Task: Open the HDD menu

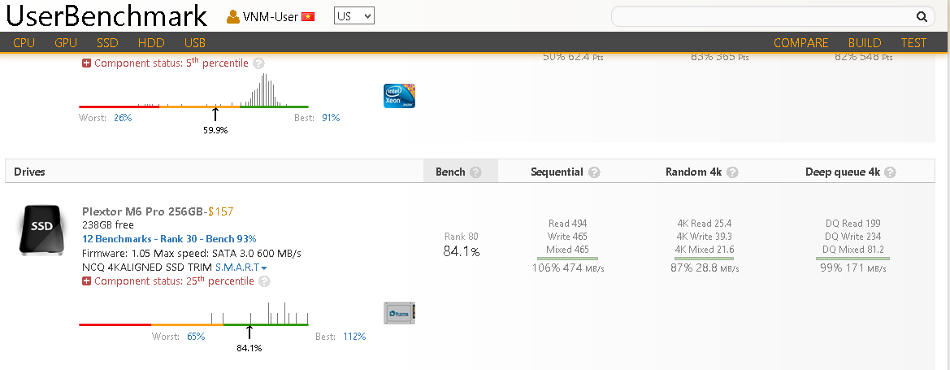Action: [151, 43]
